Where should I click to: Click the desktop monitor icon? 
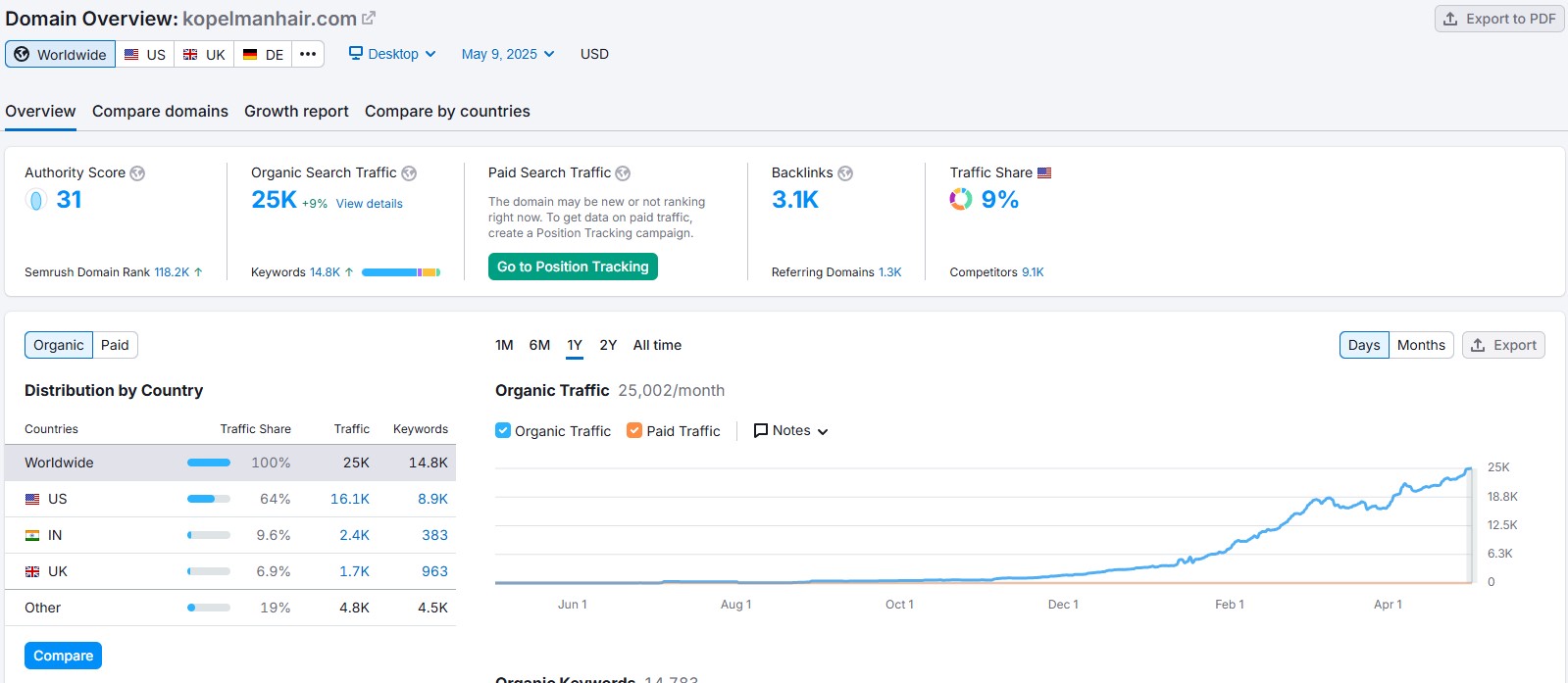click(x=356, y=53)
